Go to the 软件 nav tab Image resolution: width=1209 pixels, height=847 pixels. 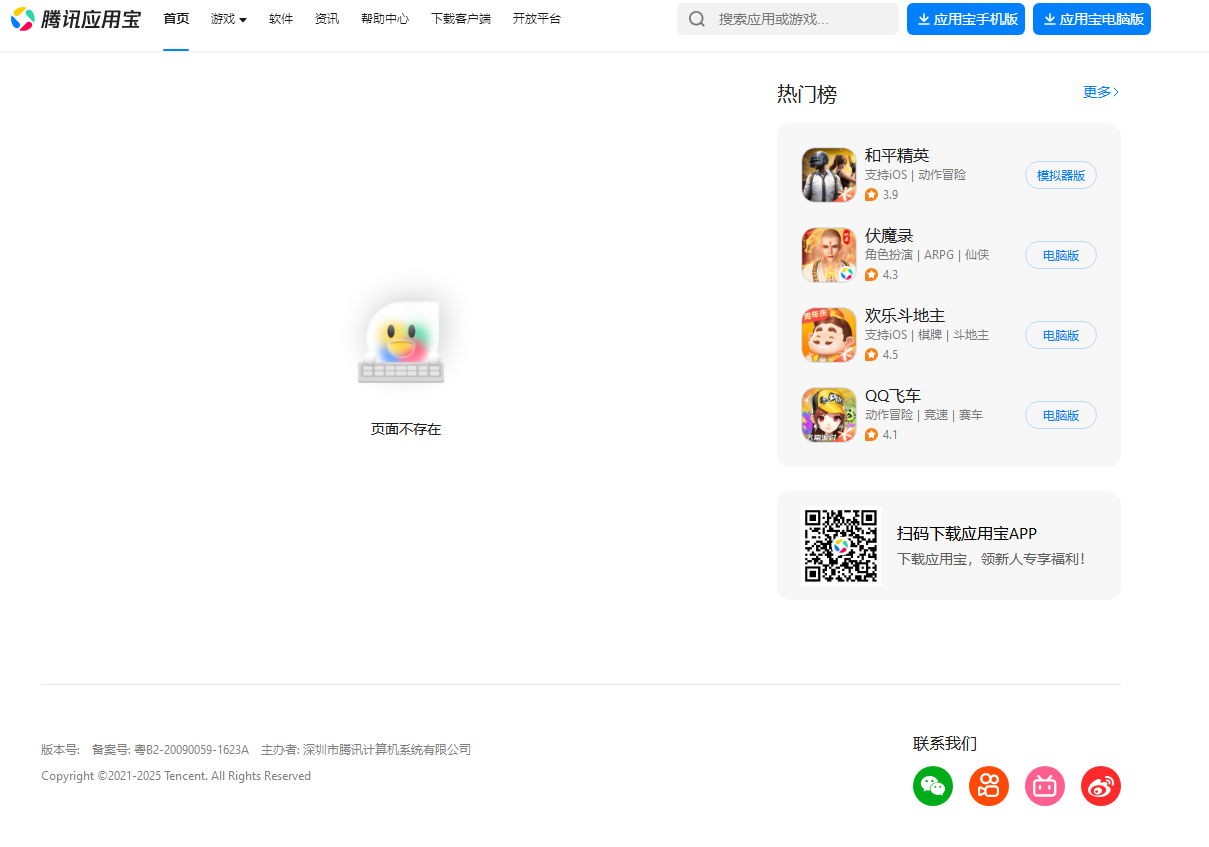(x=281, y=19)
